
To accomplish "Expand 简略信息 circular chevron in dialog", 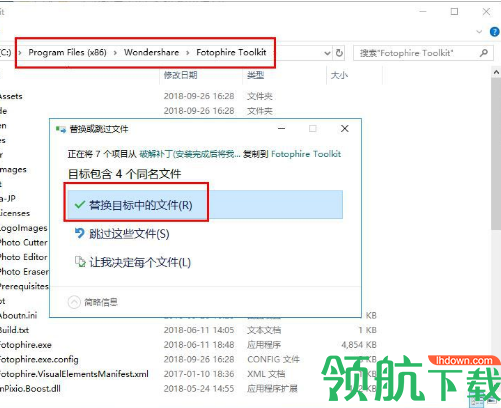I will [x=74, y=302].
